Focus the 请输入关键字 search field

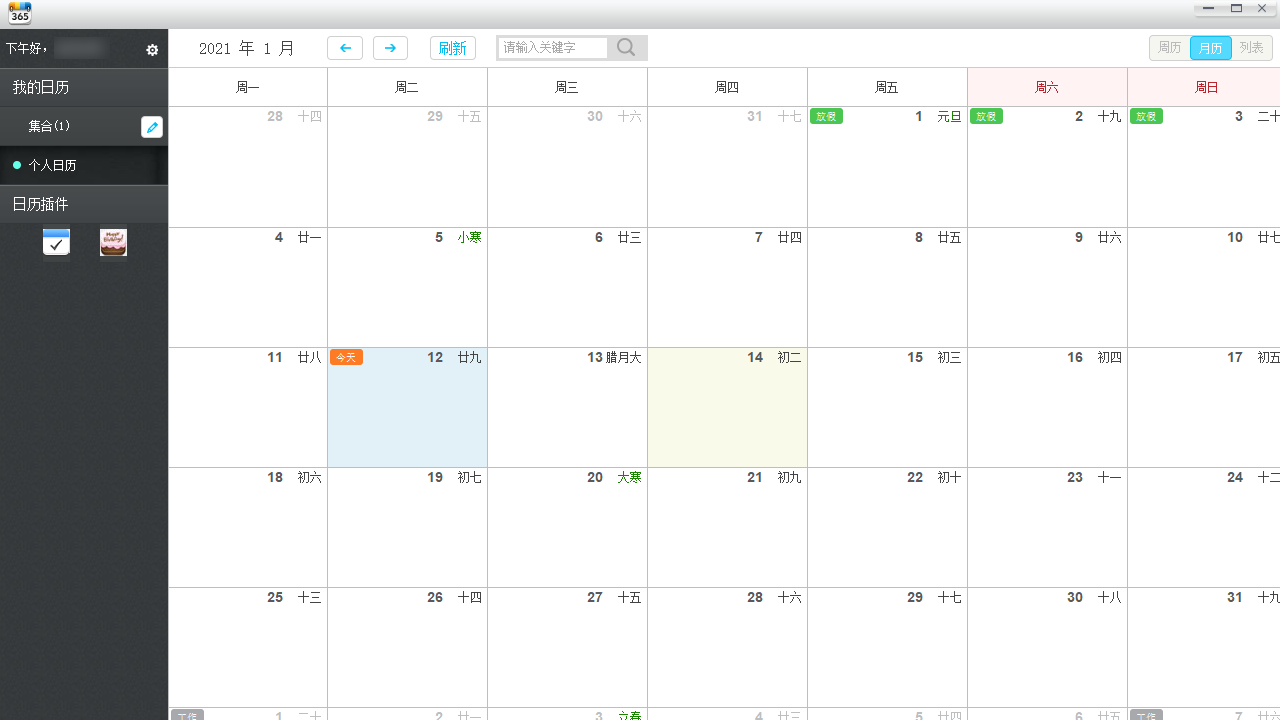click(552, 48)
